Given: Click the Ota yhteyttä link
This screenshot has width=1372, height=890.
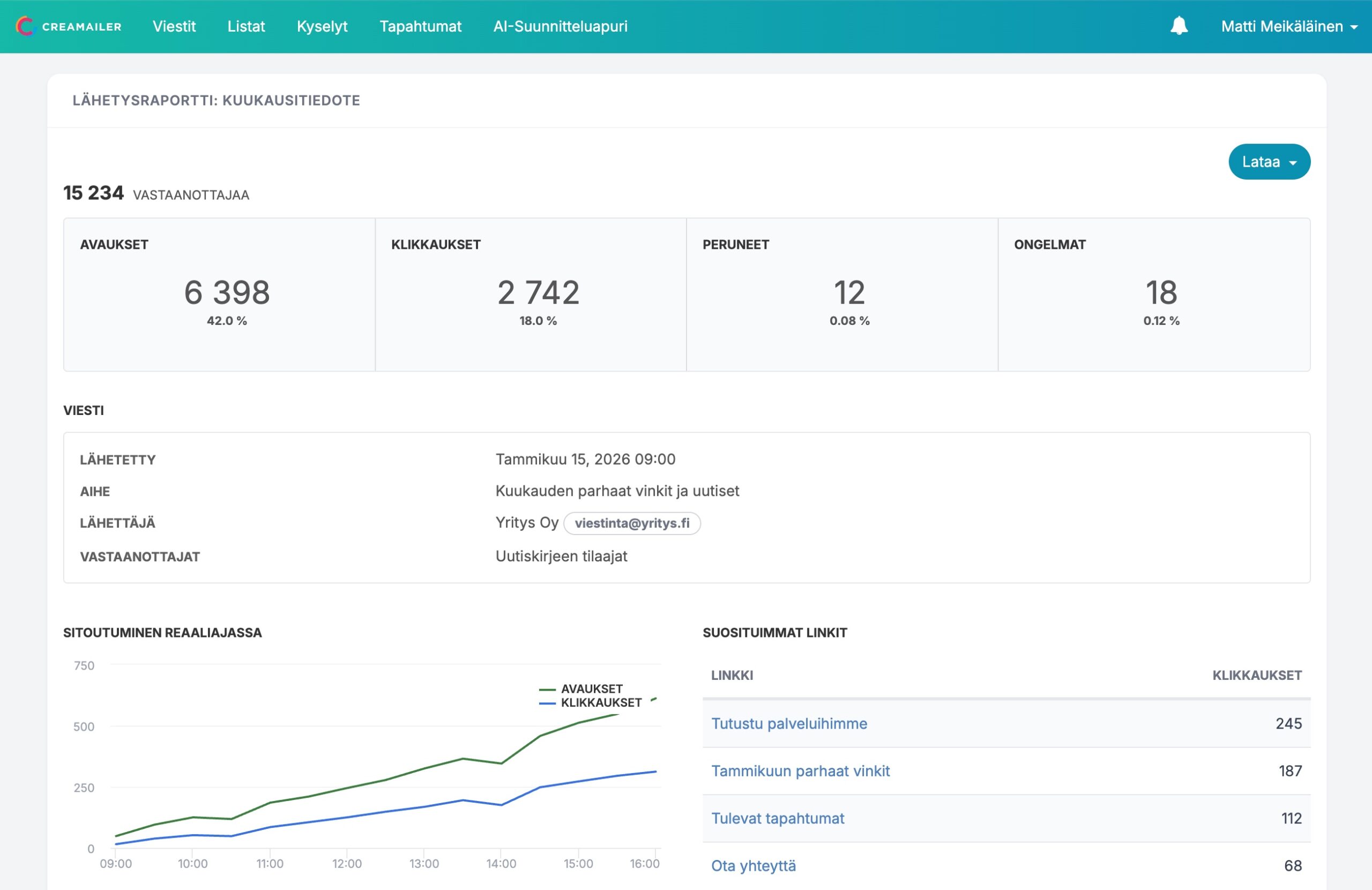Looking at the screenshot, I should (753, 865).
